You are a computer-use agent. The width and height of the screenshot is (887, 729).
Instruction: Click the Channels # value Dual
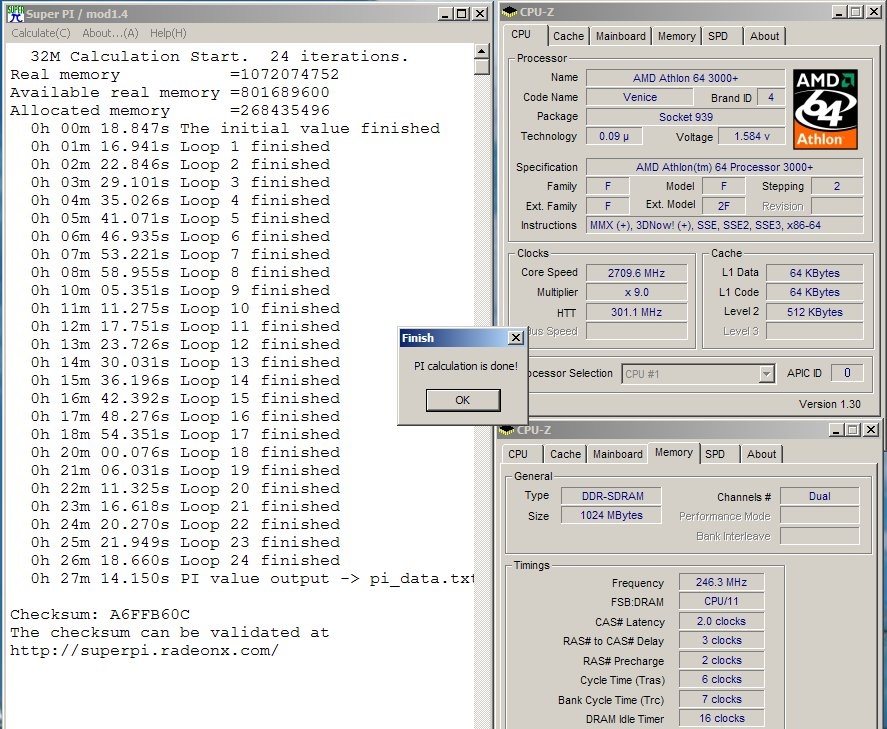(819, 496)
